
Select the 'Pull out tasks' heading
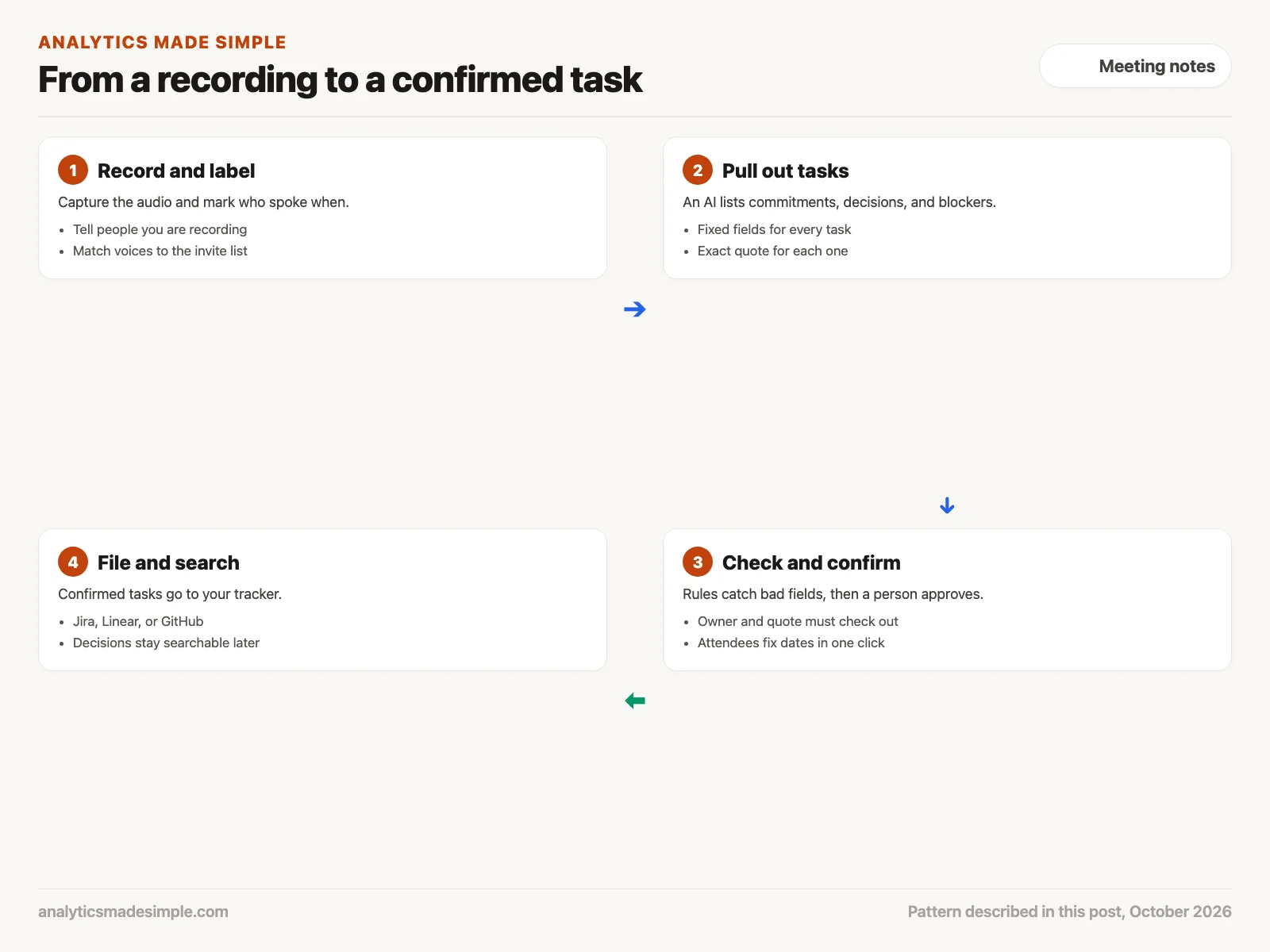[785, 171]
